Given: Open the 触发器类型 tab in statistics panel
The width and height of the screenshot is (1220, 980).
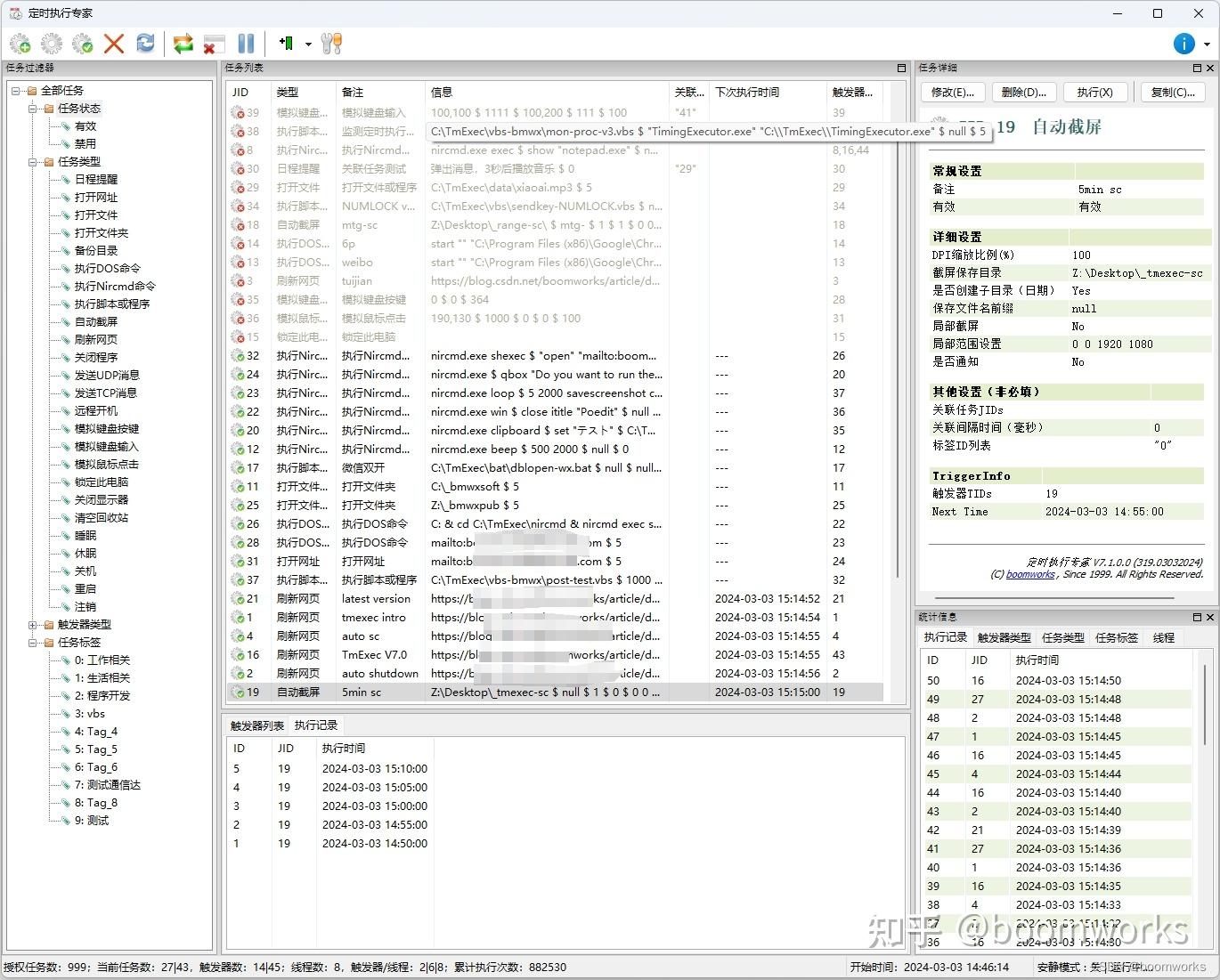Looking at the screenshot, I should click(1004, 637).
